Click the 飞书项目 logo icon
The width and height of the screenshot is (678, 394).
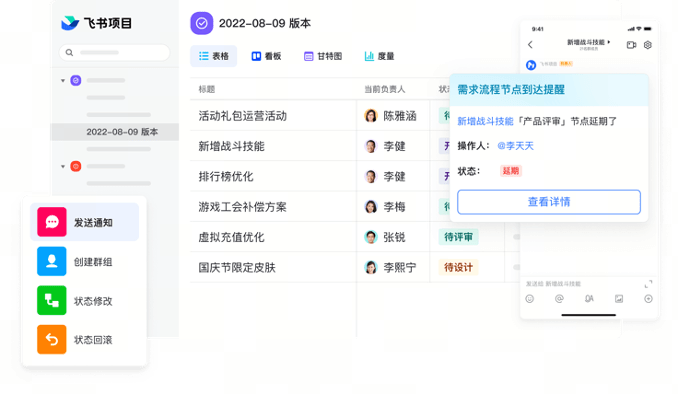pyautogui.click(x=70, y=23)
